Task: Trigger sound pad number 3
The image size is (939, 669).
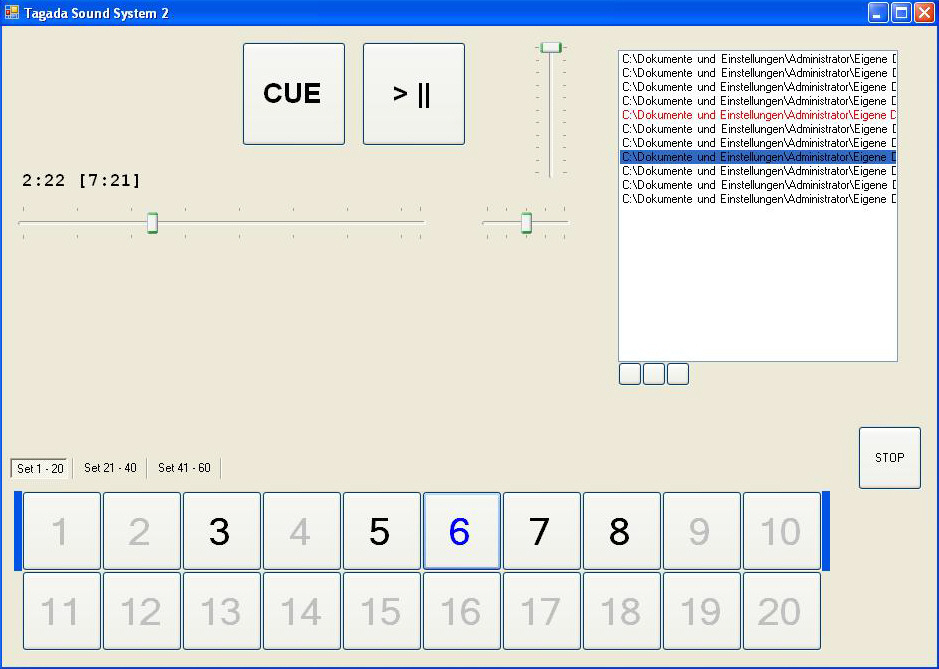Action: 221,531
